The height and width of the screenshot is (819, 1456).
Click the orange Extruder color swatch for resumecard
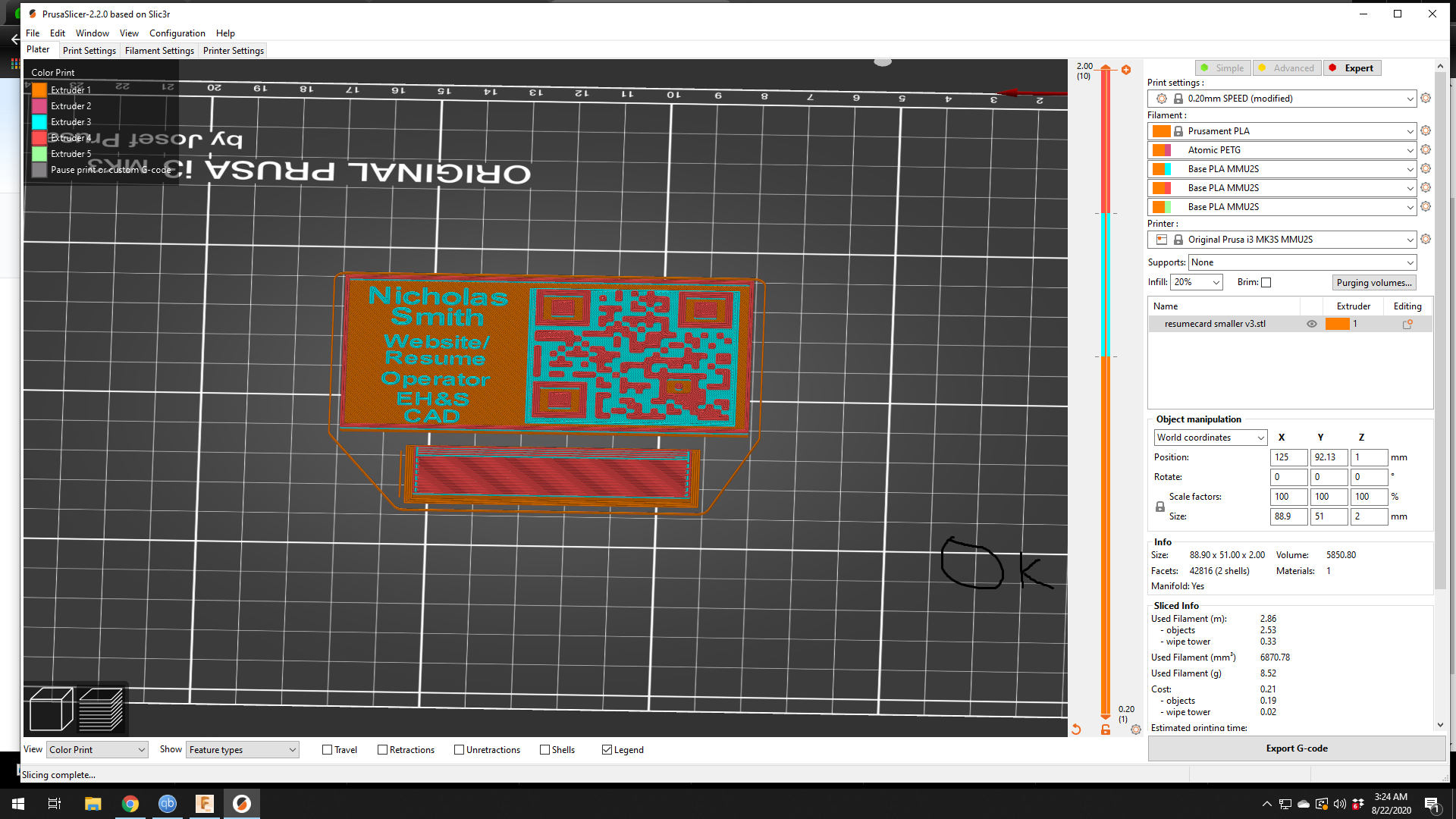point(1337,323)
